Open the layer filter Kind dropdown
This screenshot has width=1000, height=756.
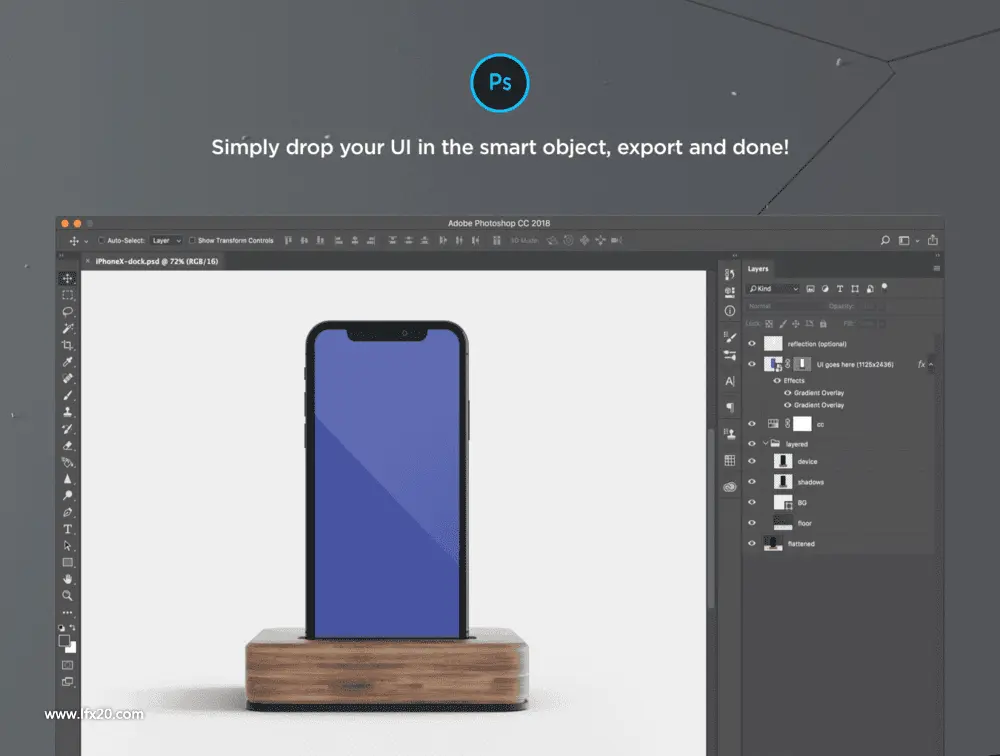(x=773, y=289)
